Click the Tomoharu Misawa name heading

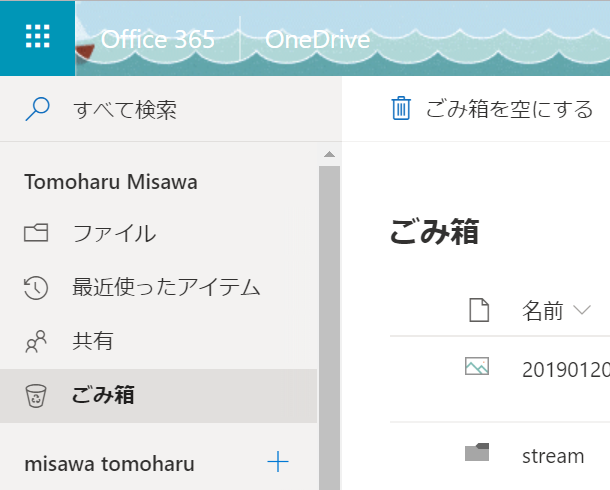[111, 182]
